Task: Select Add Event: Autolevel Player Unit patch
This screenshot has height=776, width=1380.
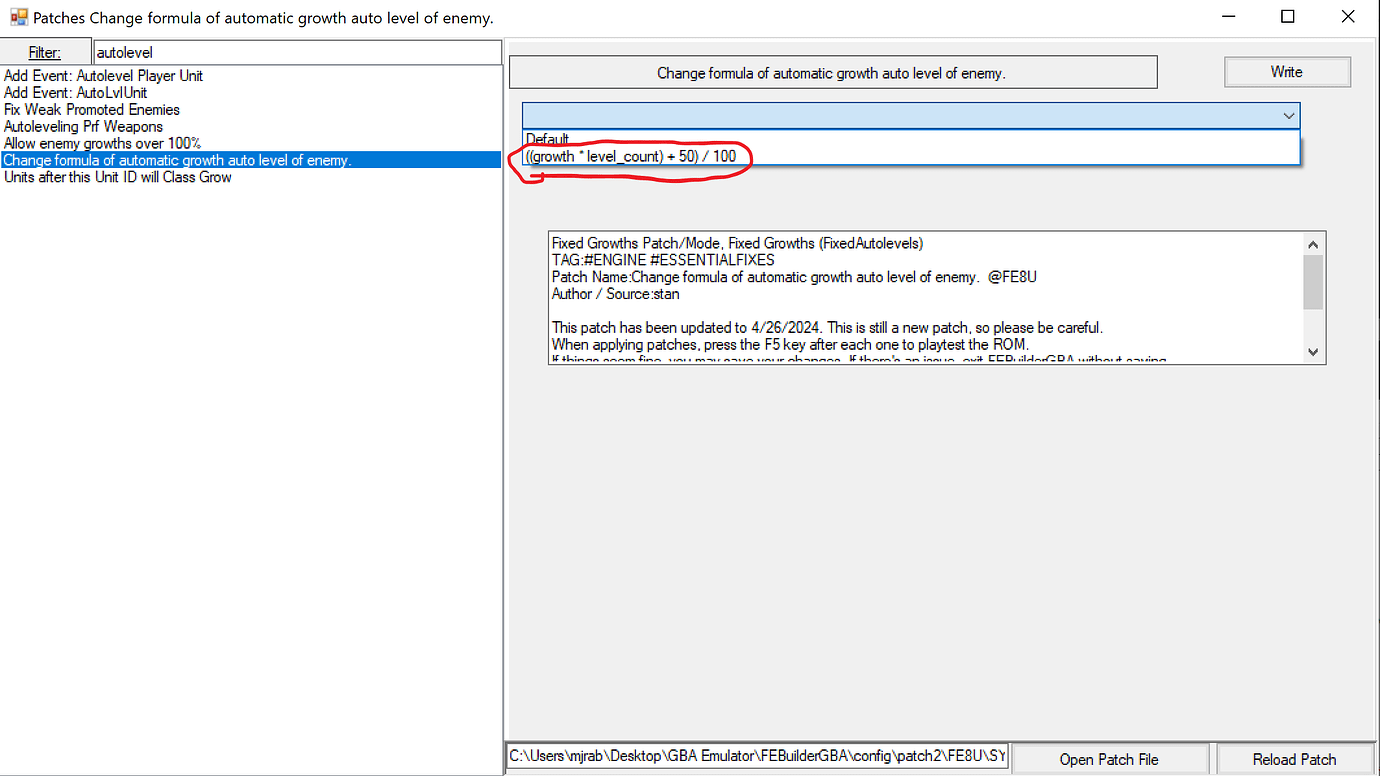Action: pyautogui.click(x=104, y=76)
